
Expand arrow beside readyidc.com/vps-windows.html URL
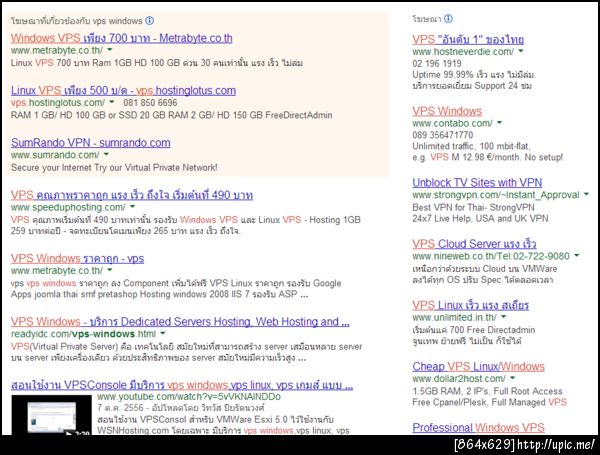point(163,333)
